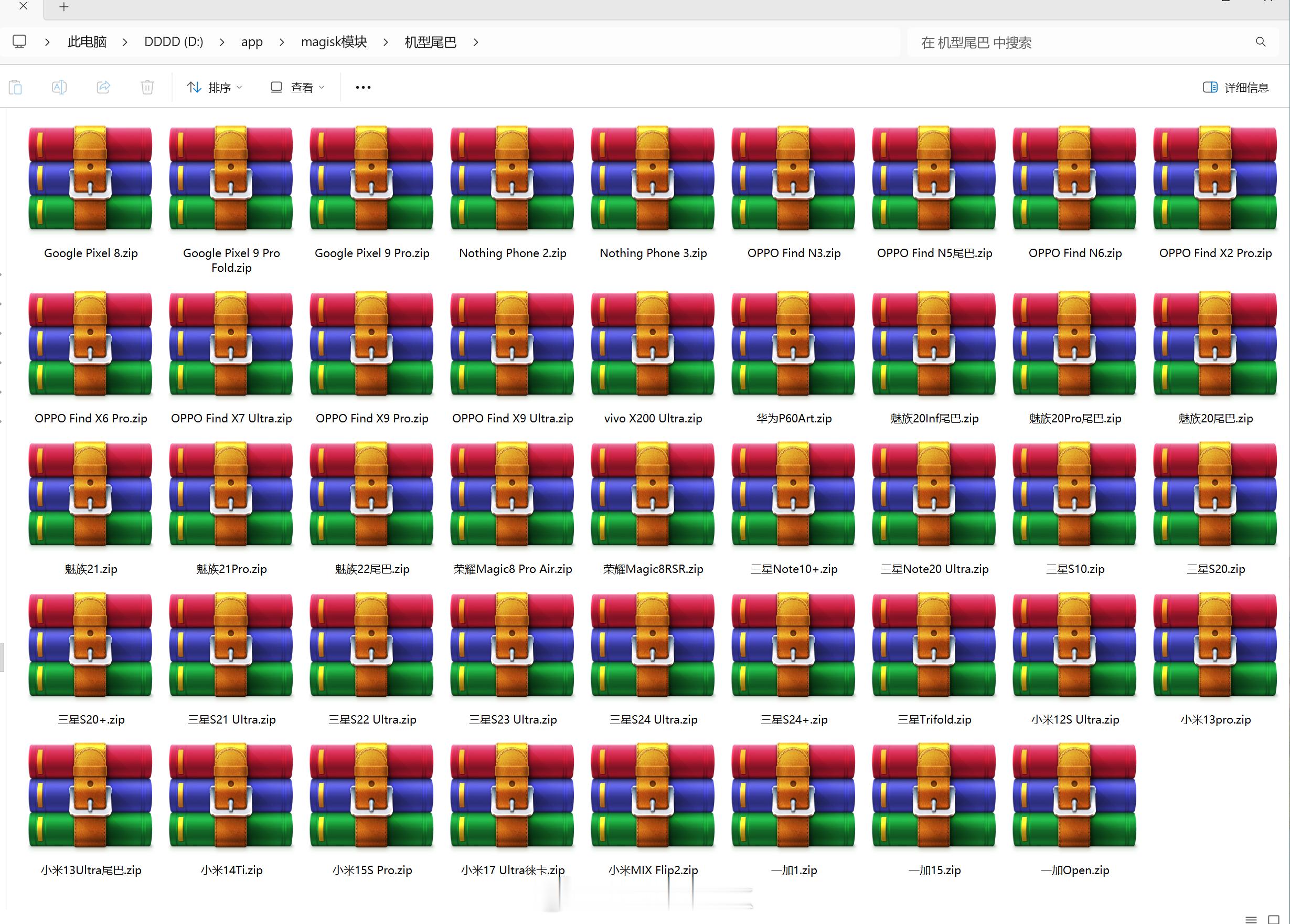Navigate to 此电脑 in address bar

[87, 42]
